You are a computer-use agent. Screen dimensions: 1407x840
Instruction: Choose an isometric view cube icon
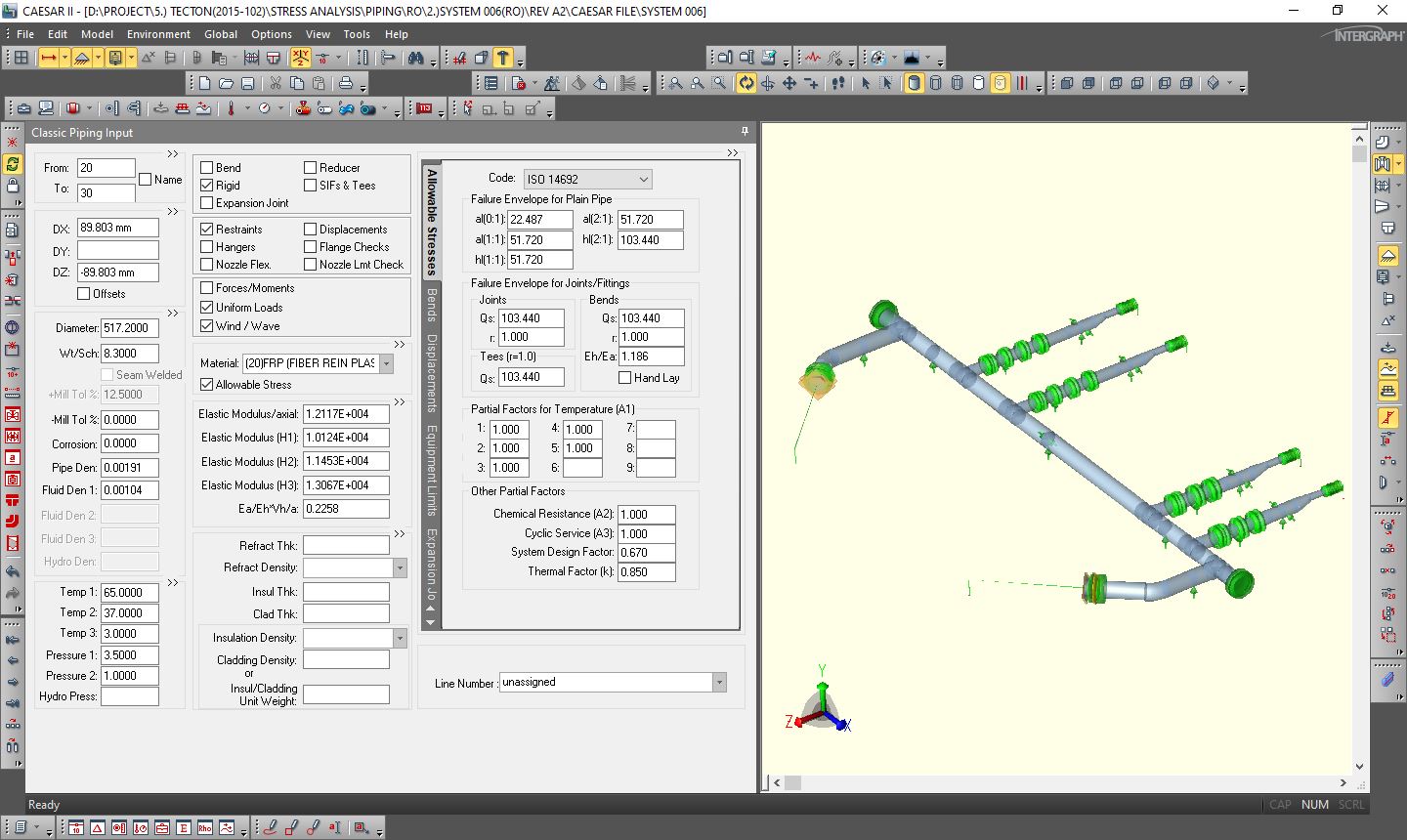point(1213,83)
